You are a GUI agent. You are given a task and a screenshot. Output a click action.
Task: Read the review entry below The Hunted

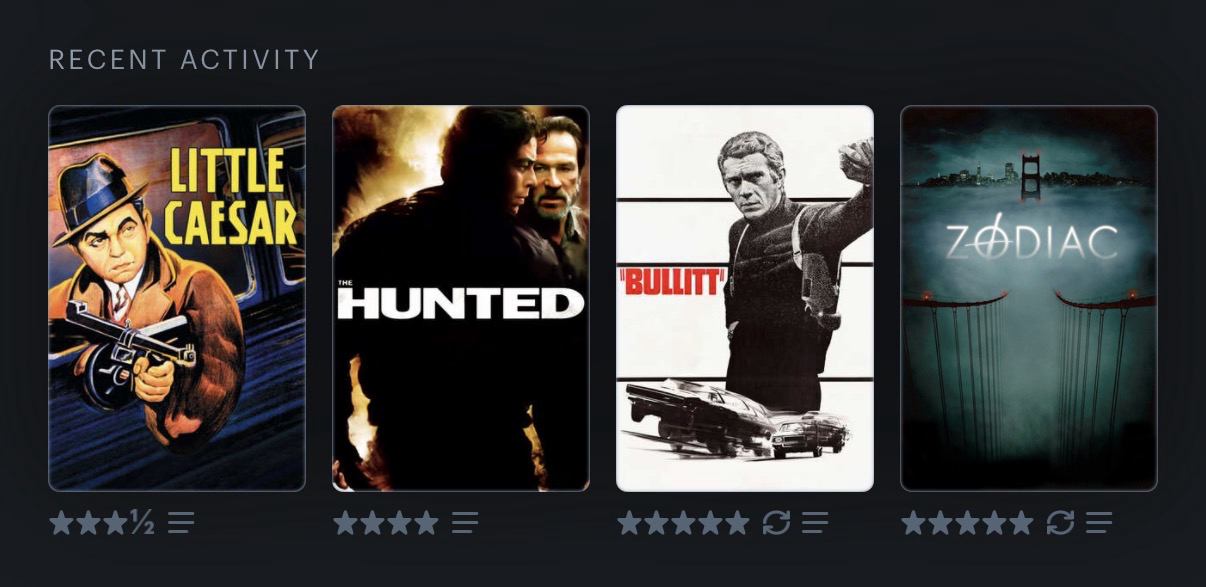465,522
